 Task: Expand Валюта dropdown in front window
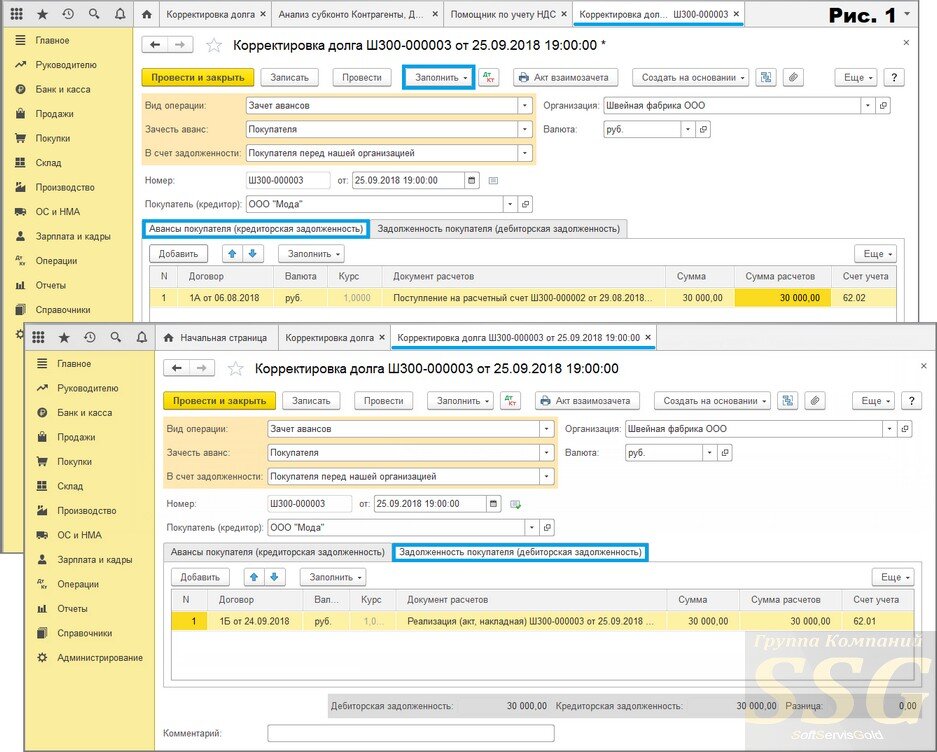[709, 453]
